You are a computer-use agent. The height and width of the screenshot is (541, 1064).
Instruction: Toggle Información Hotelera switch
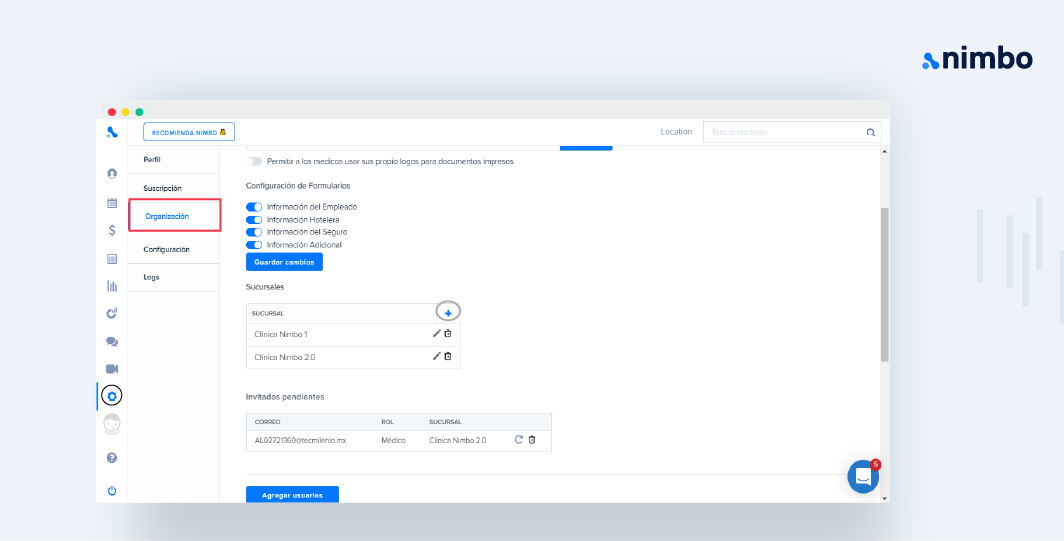(254, 219)
